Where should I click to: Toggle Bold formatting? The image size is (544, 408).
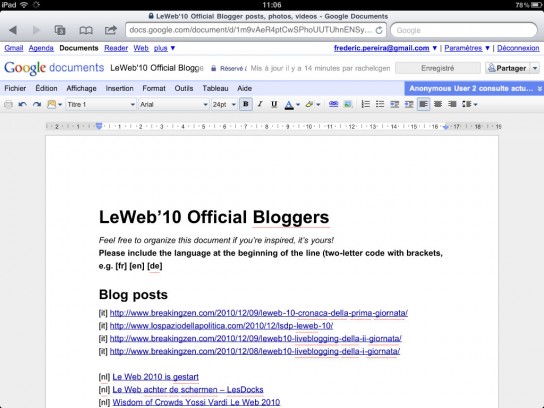[246, 104]
